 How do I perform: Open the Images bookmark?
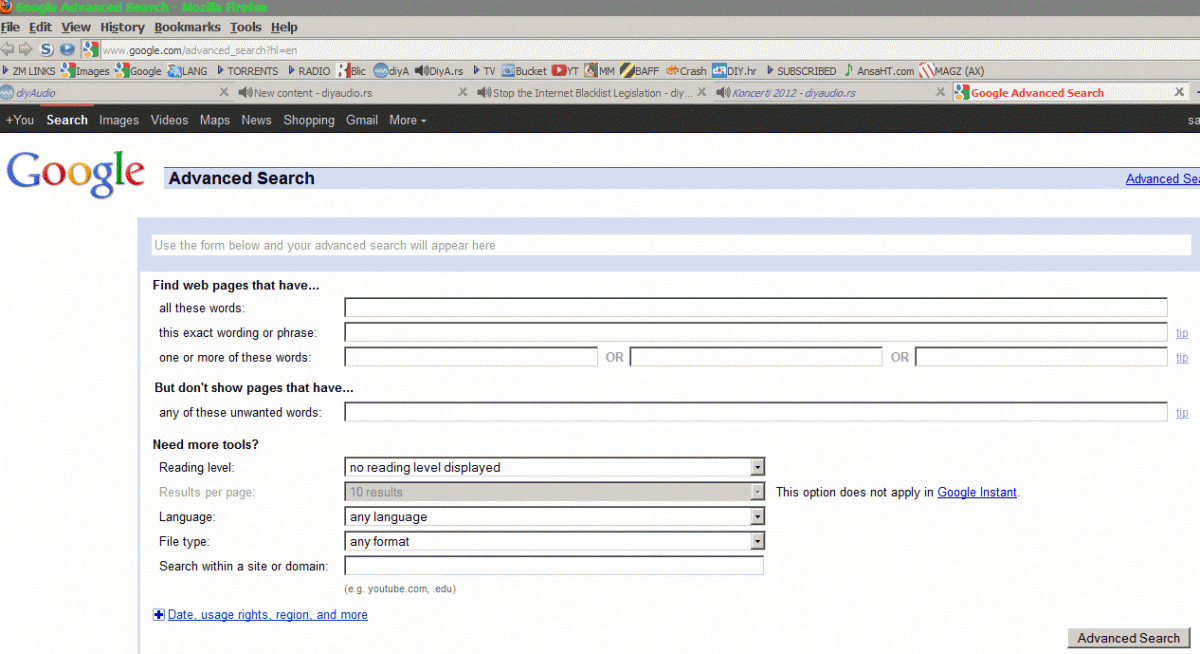(85, 71)
